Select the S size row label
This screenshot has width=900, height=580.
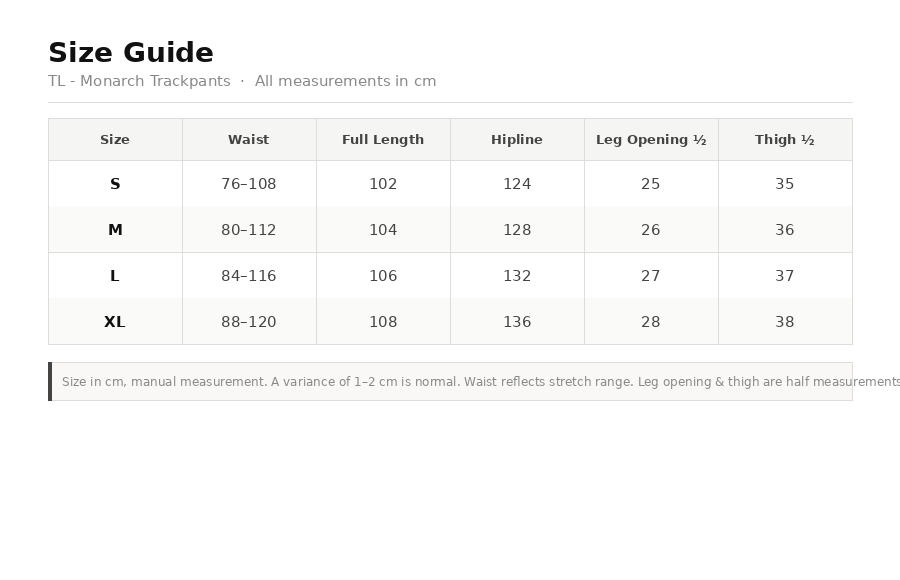pos(115,184)
